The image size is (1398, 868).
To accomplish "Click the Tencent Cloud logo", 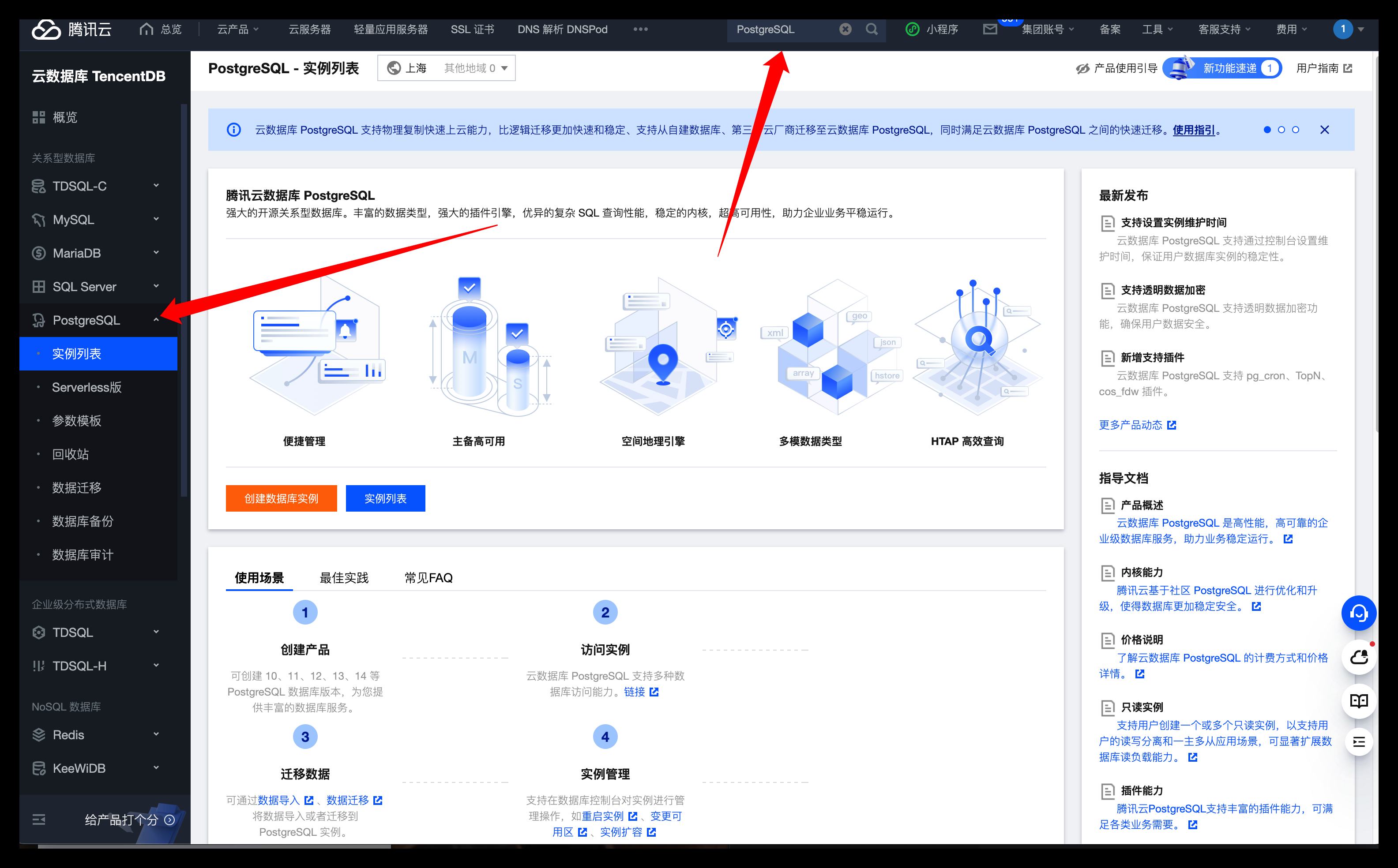I will (71, 29).
